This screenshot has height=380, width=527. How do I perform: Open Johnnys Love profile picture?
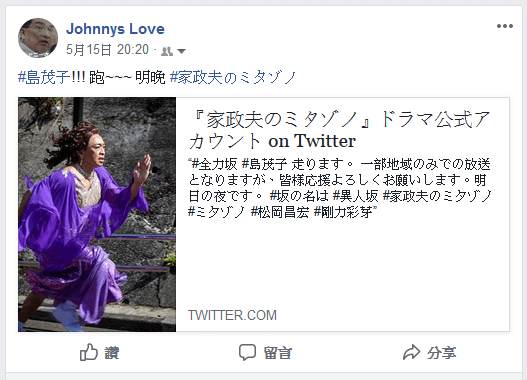[x=38, y=38]
